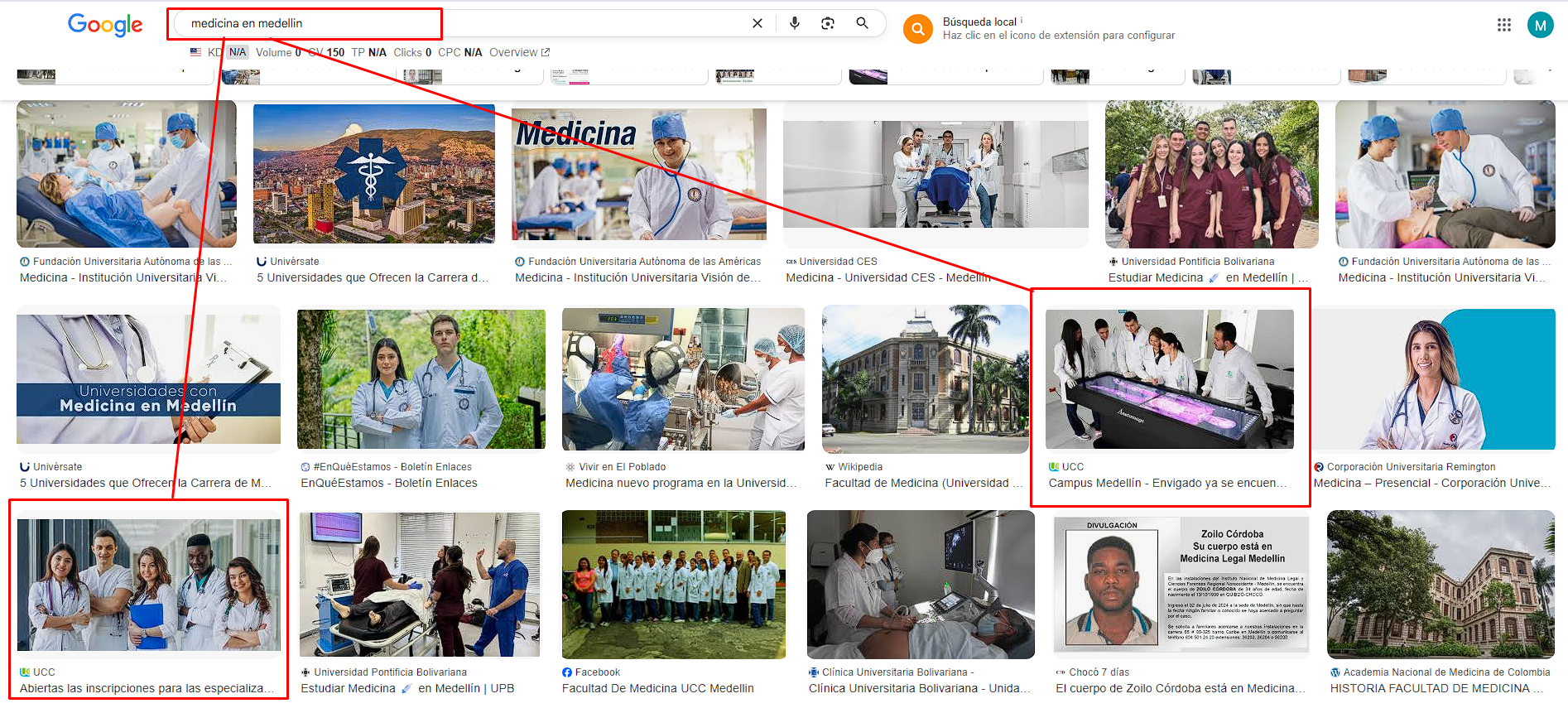The width and height of the screenshot is (1568, 713).
Task: Open Google Lens image search
Action: (x=828, y=23)
